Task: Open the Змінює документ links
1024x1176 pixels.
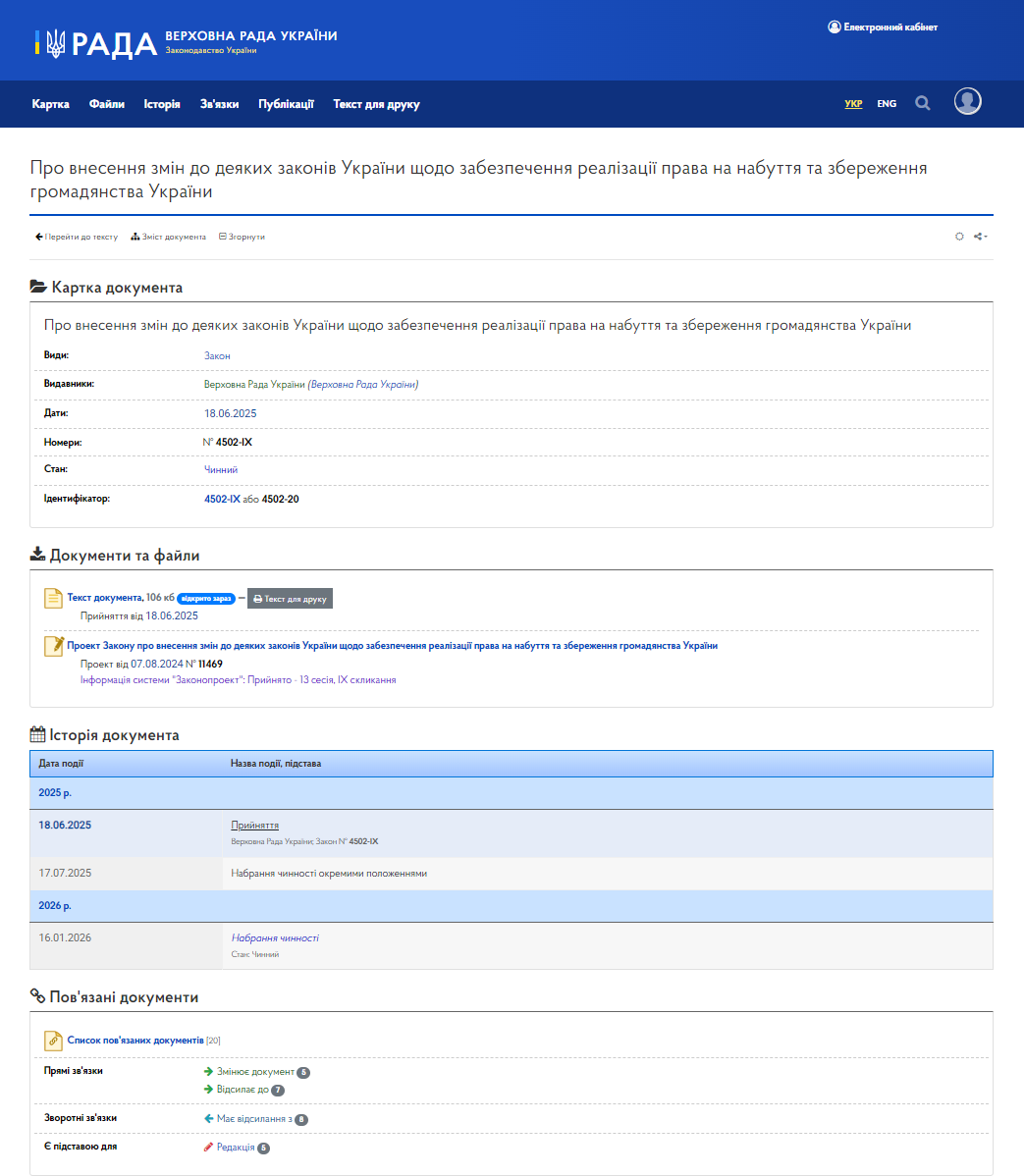Action: [255, 1072]
